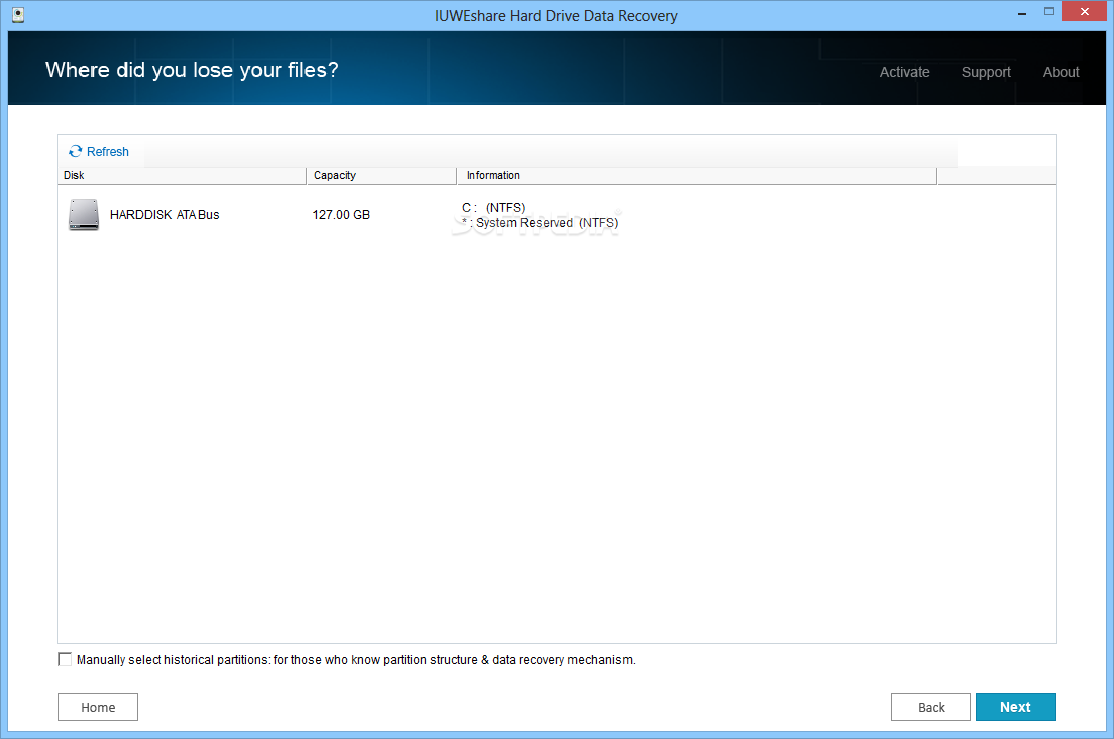Select the hard disk drive icon
Image resolution: width=1114 pixels, height=739 pixels.
click(x=84, y=215)
